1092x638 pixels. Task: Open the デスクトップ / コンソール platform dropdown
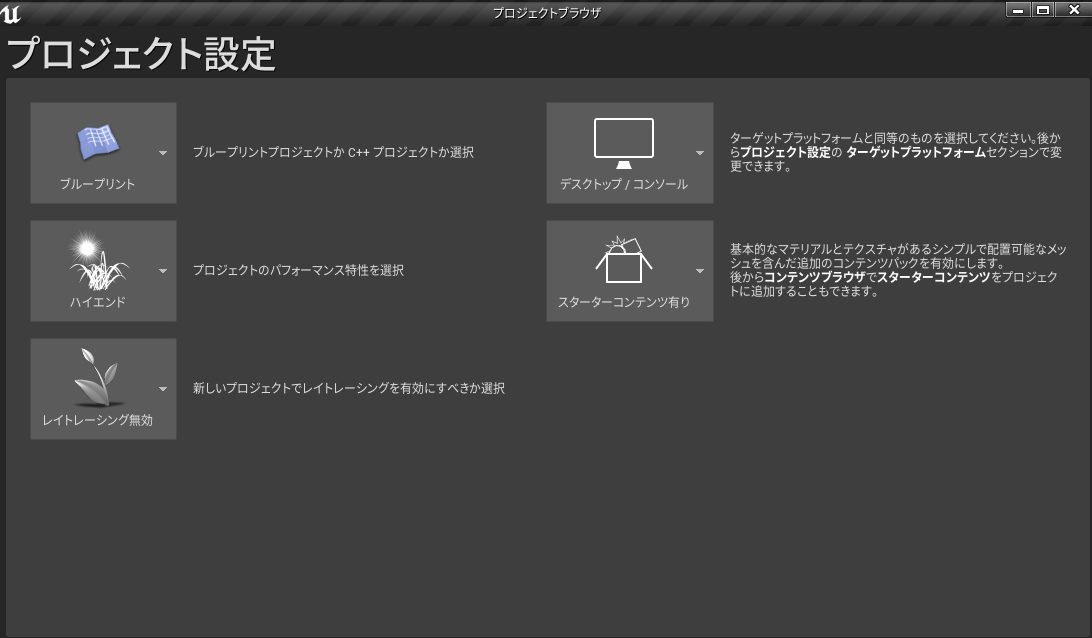pyautogui.click(x=701, y=153)
